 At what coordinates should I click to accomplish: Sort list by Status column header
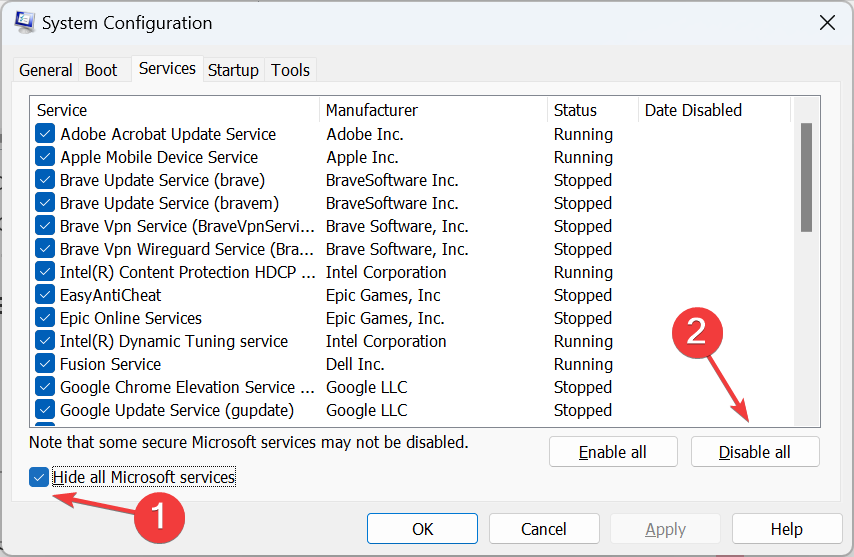coord(592,110)
